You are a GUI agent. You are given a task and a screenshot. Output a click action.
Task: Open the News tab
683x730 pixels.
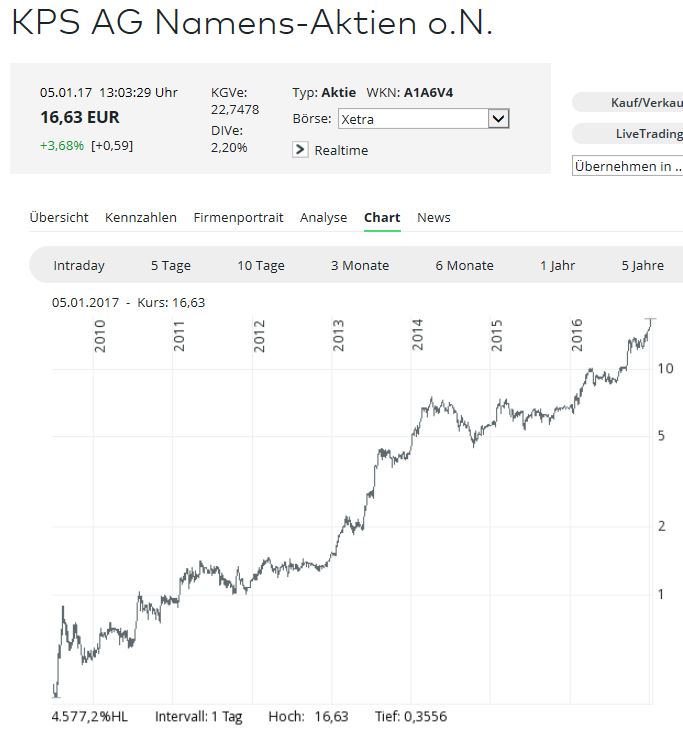click(434, 217)
